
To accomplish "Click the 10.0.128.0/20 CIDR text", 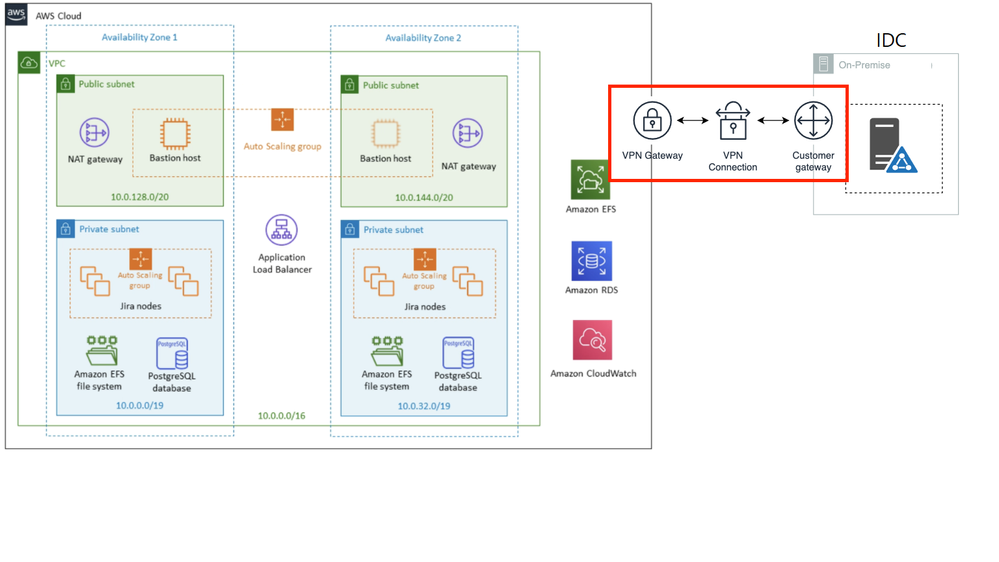I will pos(140,197).
